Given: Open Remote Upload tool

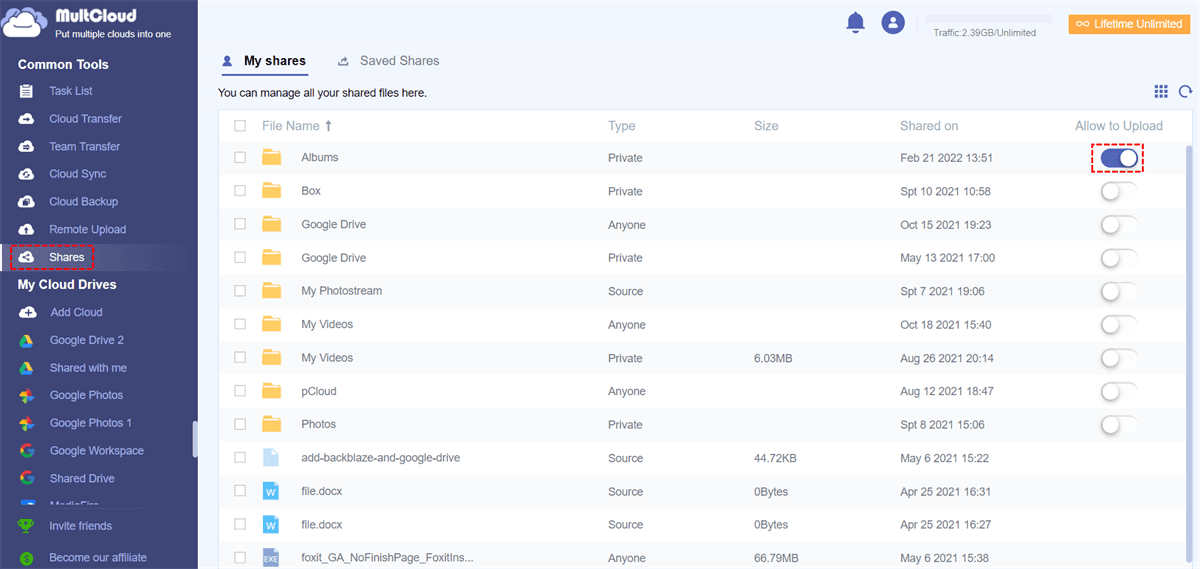Looking at the screenshot, I should pyautogui.click(x=87, y=229).
